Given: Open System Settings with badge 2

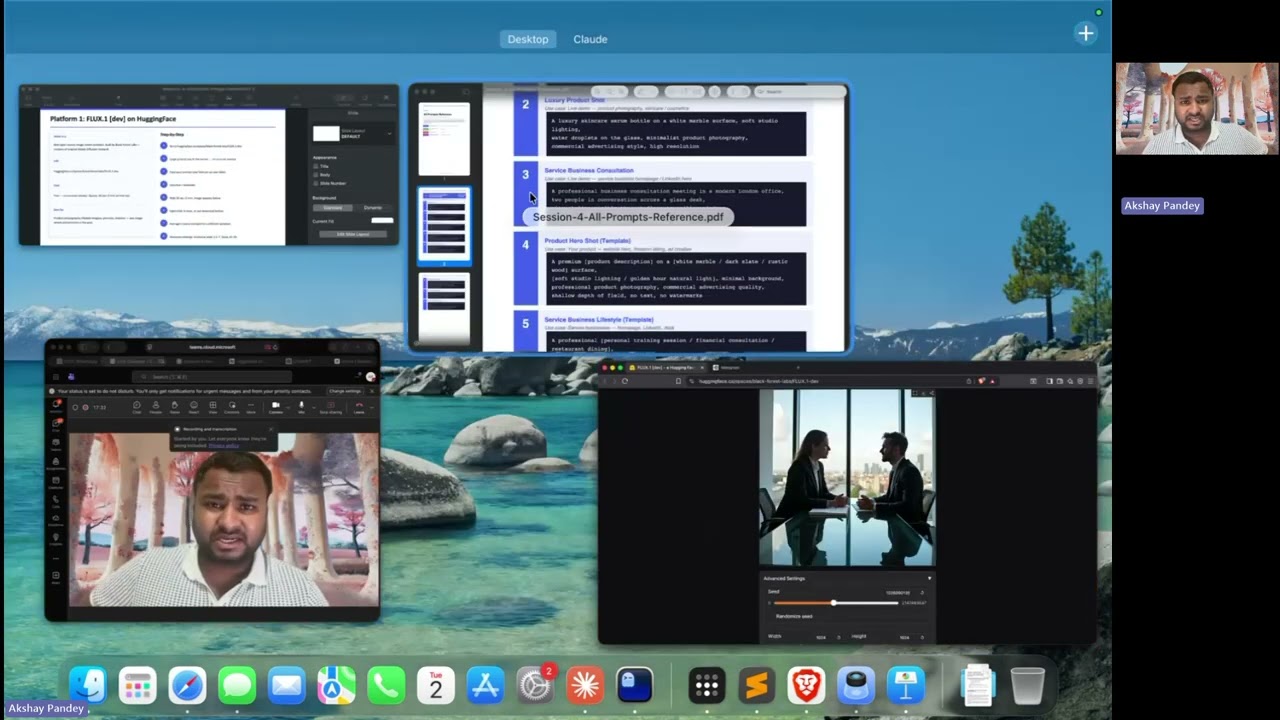Looking at the screenshot, I should click(x=535, y=685).
